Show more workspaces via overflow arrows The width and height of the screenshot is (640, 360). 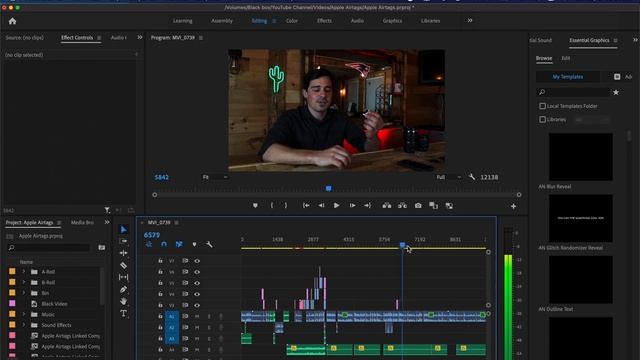click(x=470, y=20)
